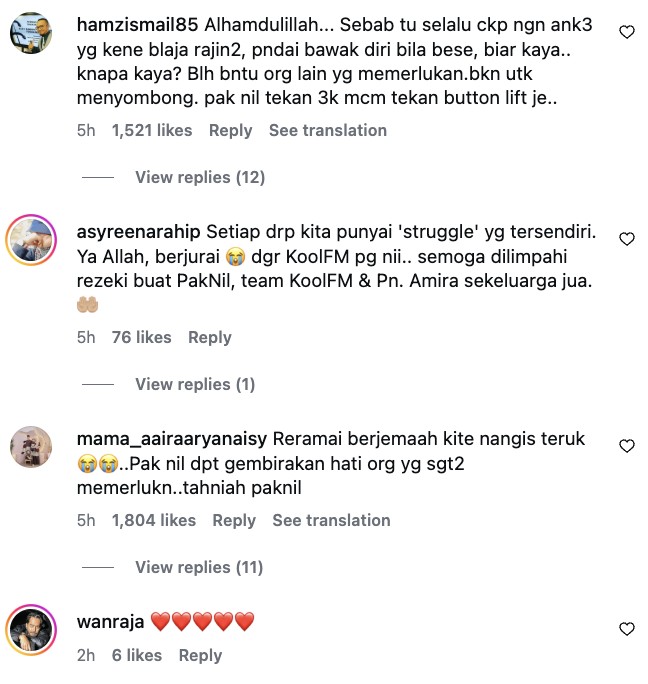This screenshot has height=684, width=648.
Task: Expand View replies (11)
Action: pos(199,568)
